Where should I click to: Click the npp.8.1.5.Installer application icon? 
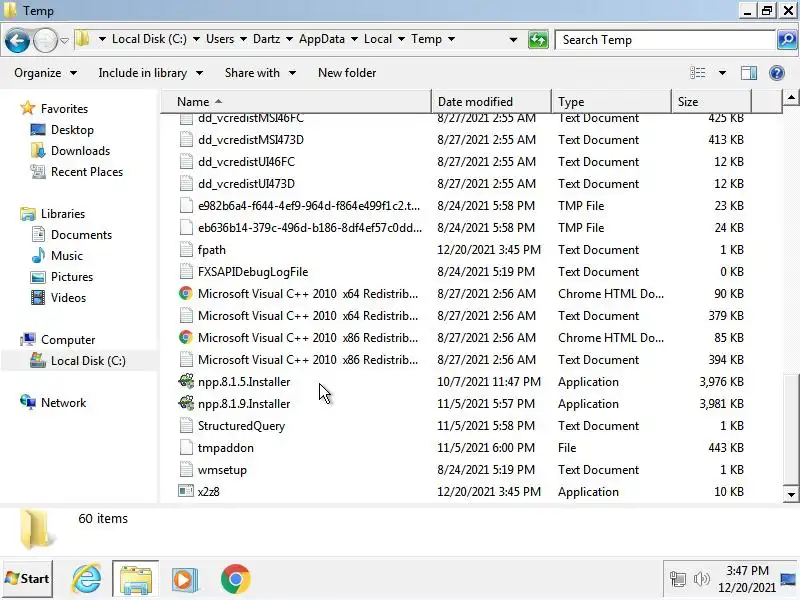(x=186, y=381)
